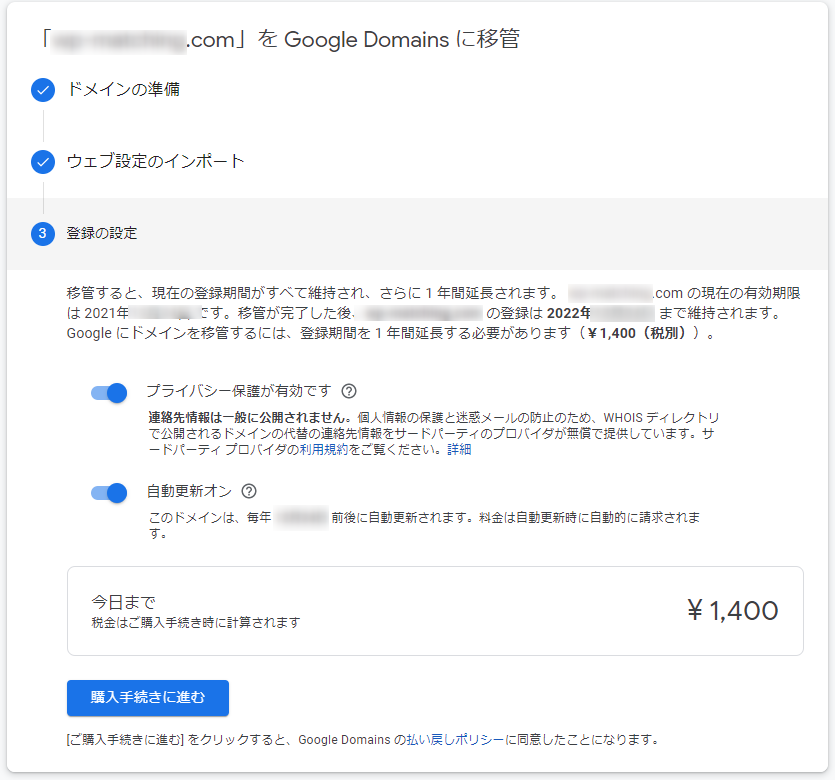Screen dimensions: 835x780
Task: Open help icon next to プライバシー保護が有効です
Action: (x=349, y=391)
